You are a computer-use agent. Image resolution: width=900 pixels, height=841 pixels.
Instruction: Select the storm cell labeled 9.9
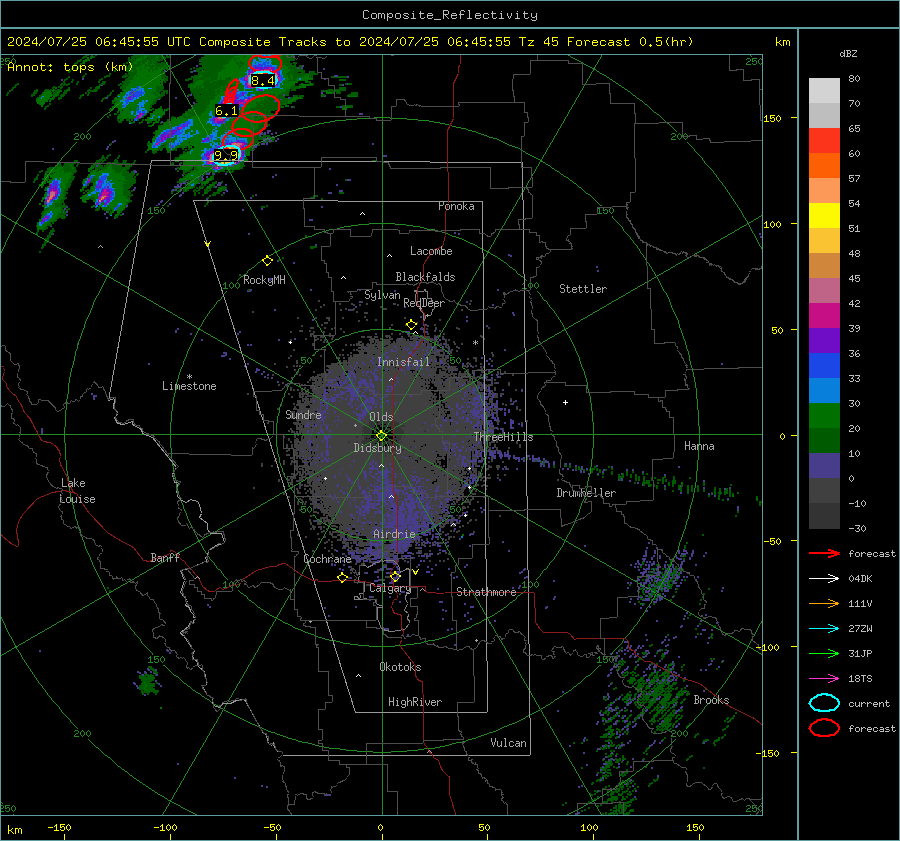tap(226, 156)
